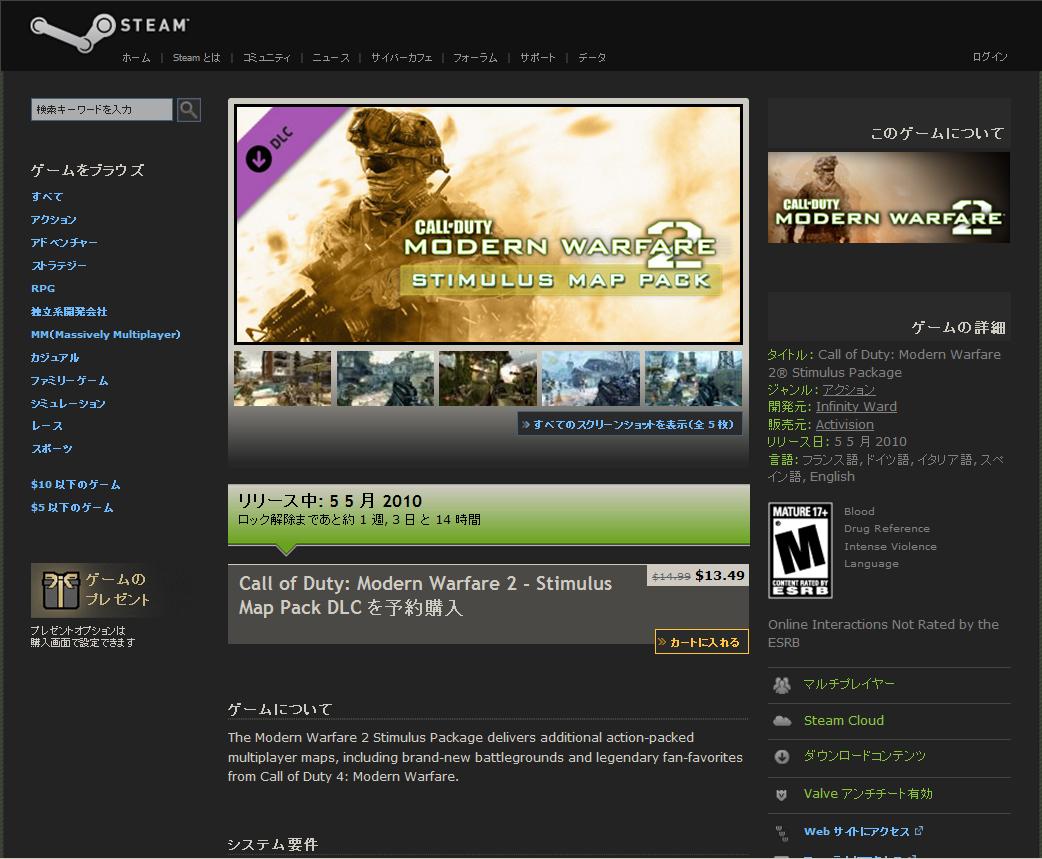The image size is (1042, 859).
Task: Click the gift box icon
Action: coord(60,589)
